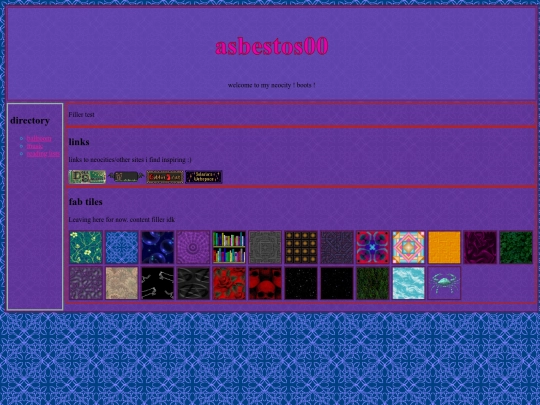The width and height of the screenshot is (540, 405).
Task: Select the dark blue bubbles tile
Action: point(157,247)
